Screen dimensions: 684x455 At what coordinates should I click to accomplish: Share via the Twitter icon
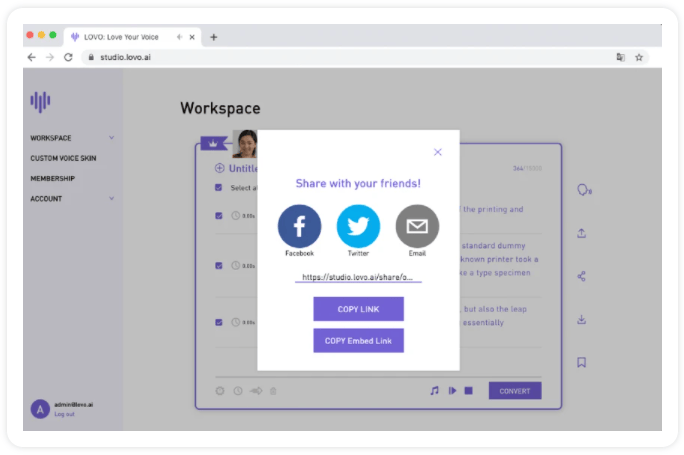point(358,226)
